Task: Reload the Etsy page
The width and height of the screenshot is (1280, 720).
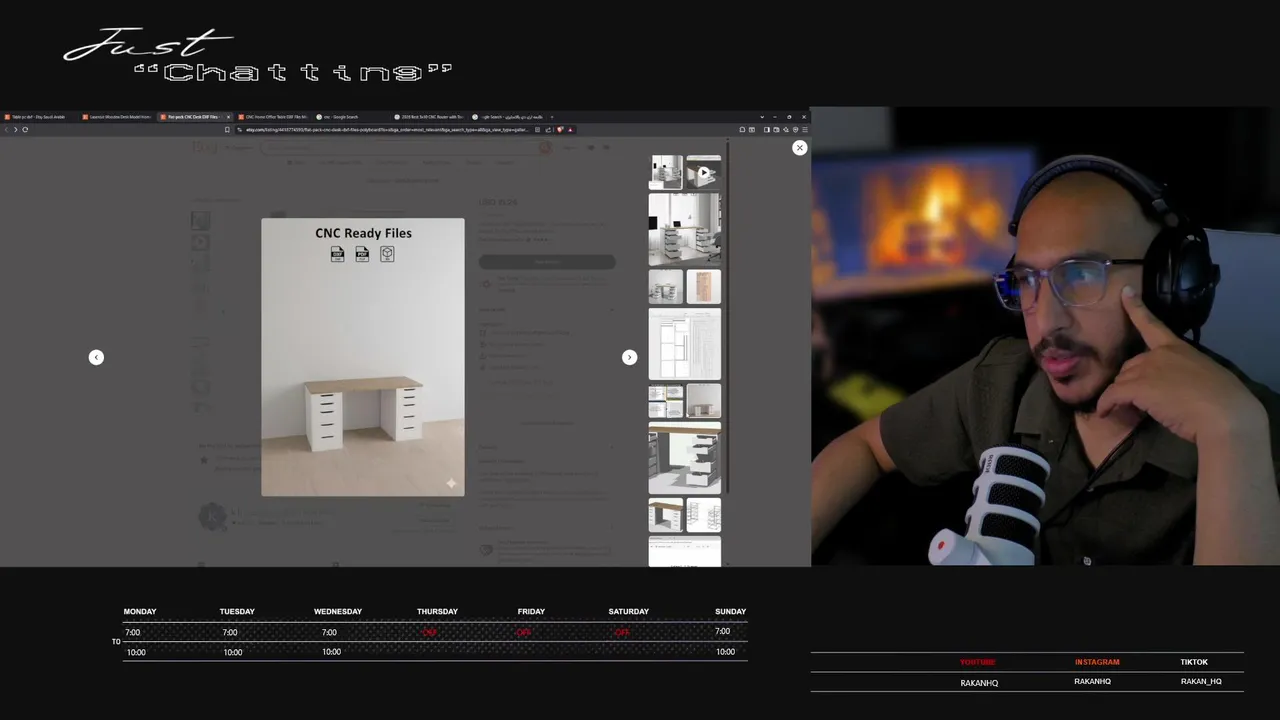Action: click(25, 129)
